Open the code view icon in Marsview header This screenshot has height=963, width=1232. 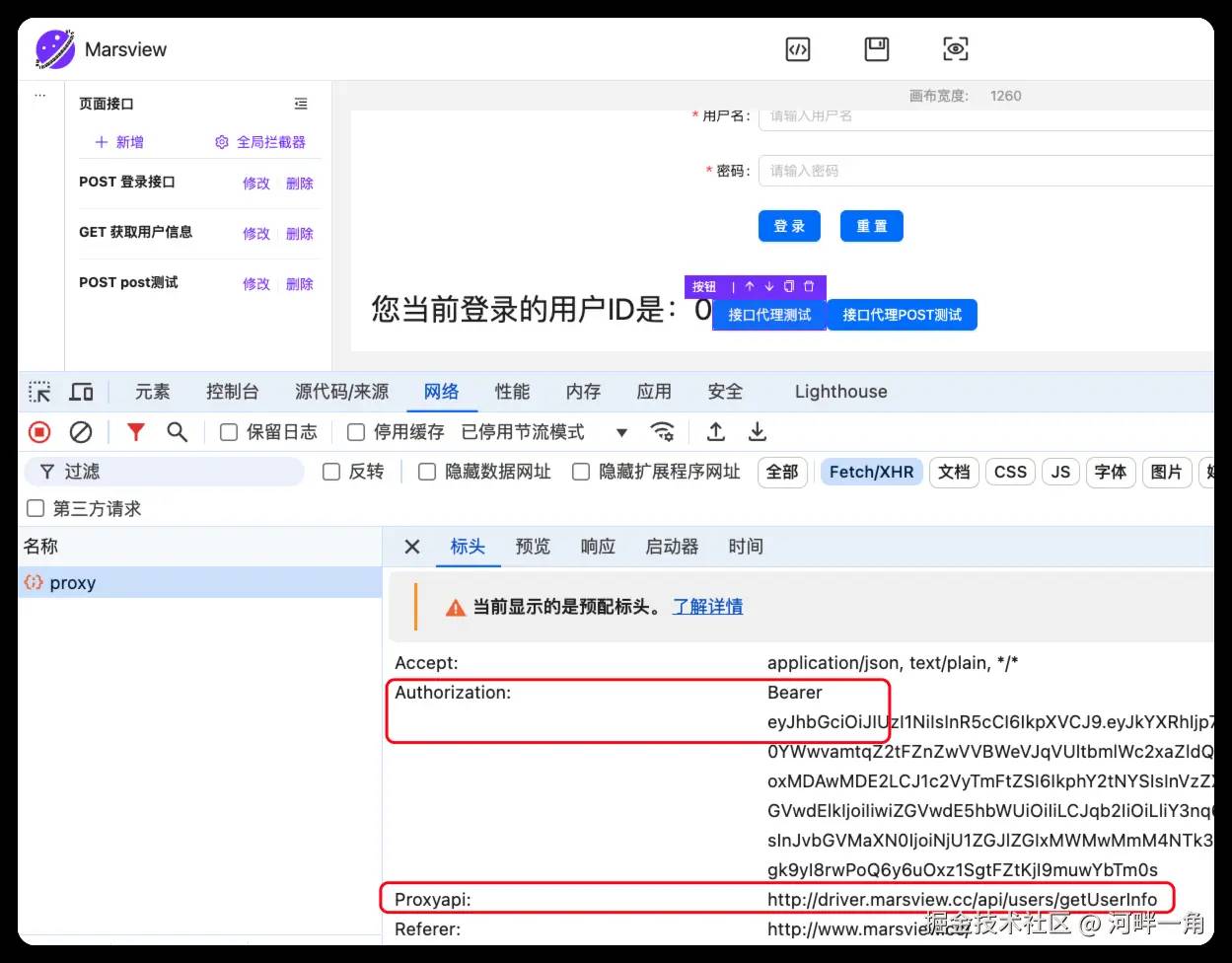pos(798,49)
